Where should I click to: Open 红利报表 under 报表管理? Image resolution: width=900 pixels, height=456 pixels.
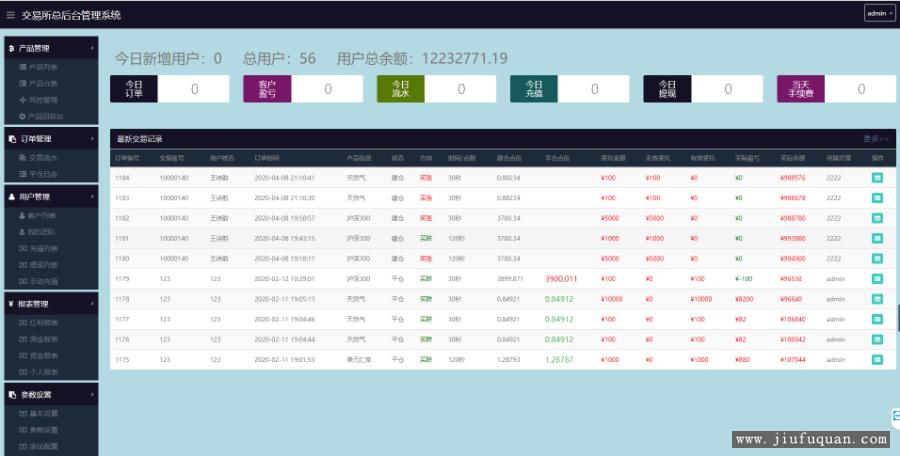[x=38, y=323]
